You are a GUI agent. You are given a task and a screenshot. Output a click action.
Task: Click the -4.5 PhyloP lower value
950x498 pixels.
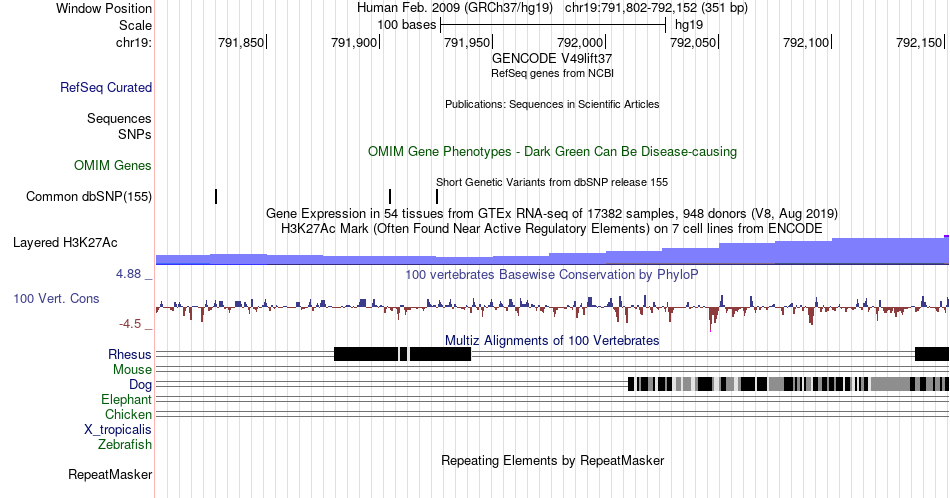(x=130, y=324)
